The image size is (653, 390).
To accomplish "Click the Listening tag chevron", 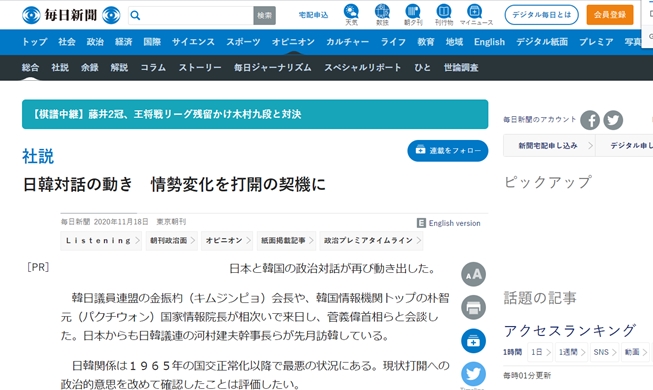I will (x=137, y=240).
